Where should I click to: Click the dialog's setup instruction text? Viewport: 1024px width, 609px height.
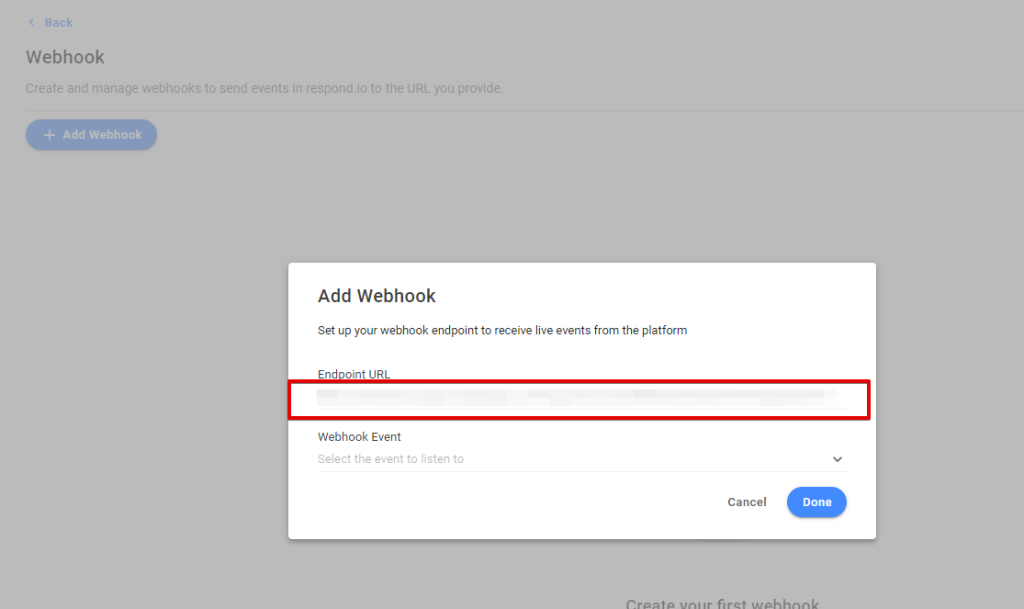(x=502, y=330)
